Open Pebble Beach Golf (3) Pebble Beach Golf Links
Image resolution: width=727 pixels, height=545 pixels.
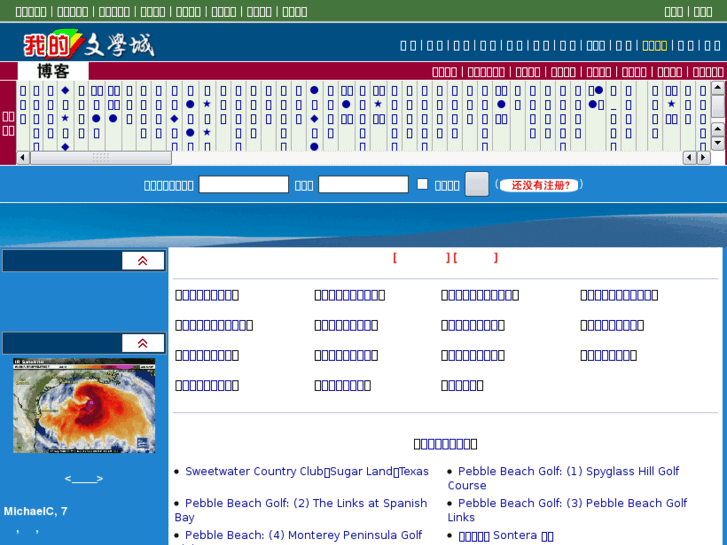coord(567,510)
